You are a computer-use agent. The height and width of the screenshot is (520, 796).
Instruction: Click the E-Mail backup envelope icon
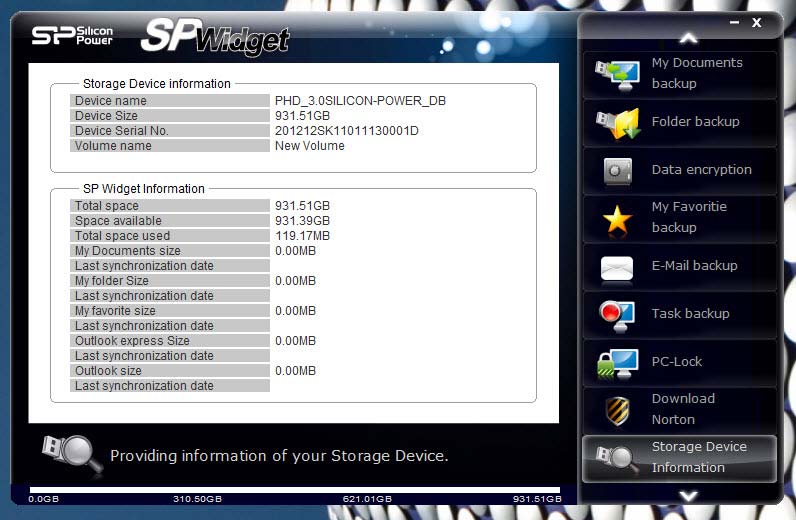pos(617,266)
